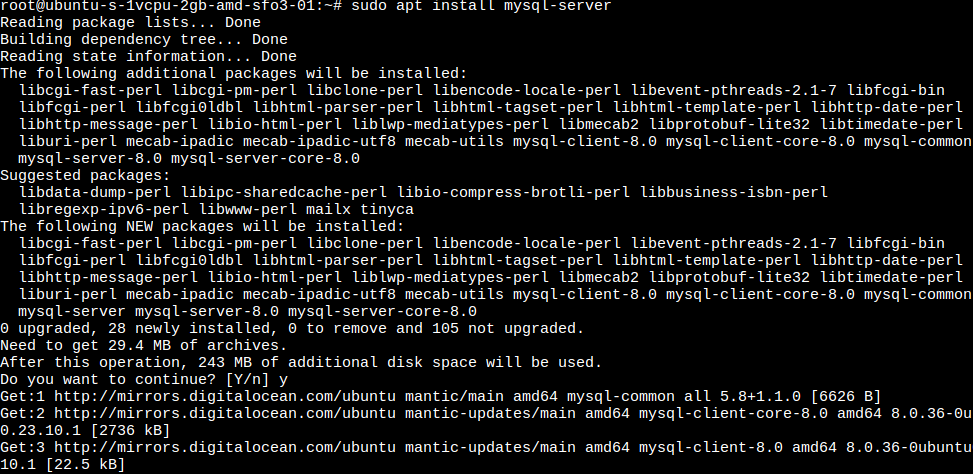Screen dimensions: 973x474
Task: Click 'Reading state information... Done' text
Action: pyautogui.click(x=148, y=57)
